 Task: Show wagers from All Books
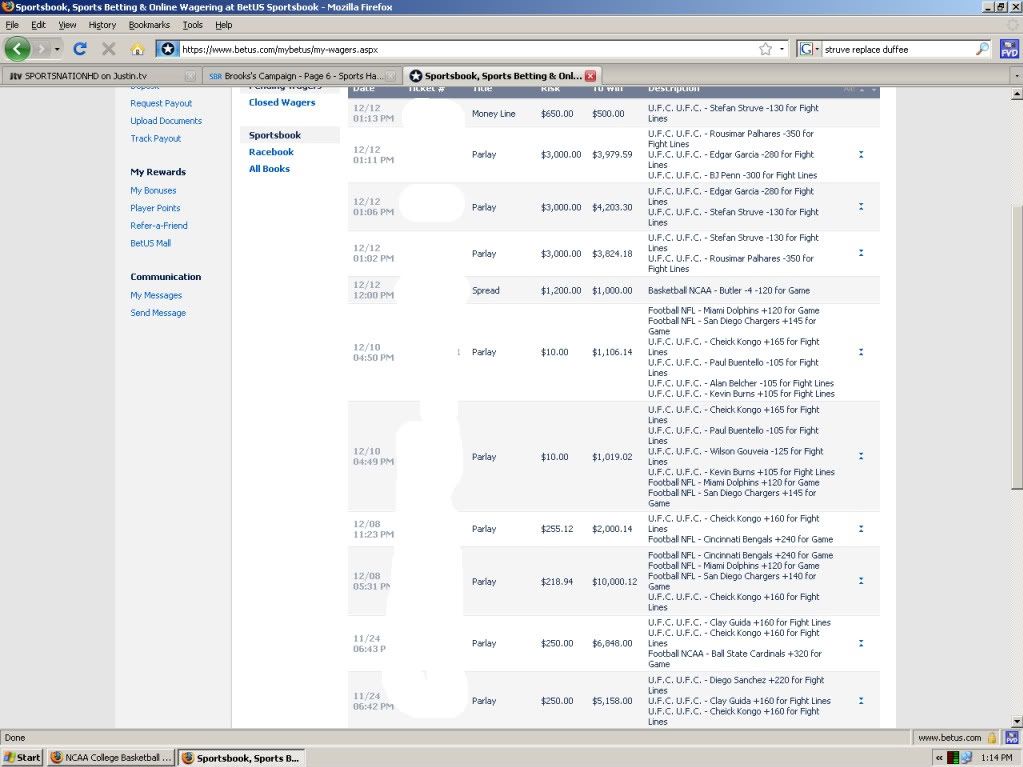[269, 169]
